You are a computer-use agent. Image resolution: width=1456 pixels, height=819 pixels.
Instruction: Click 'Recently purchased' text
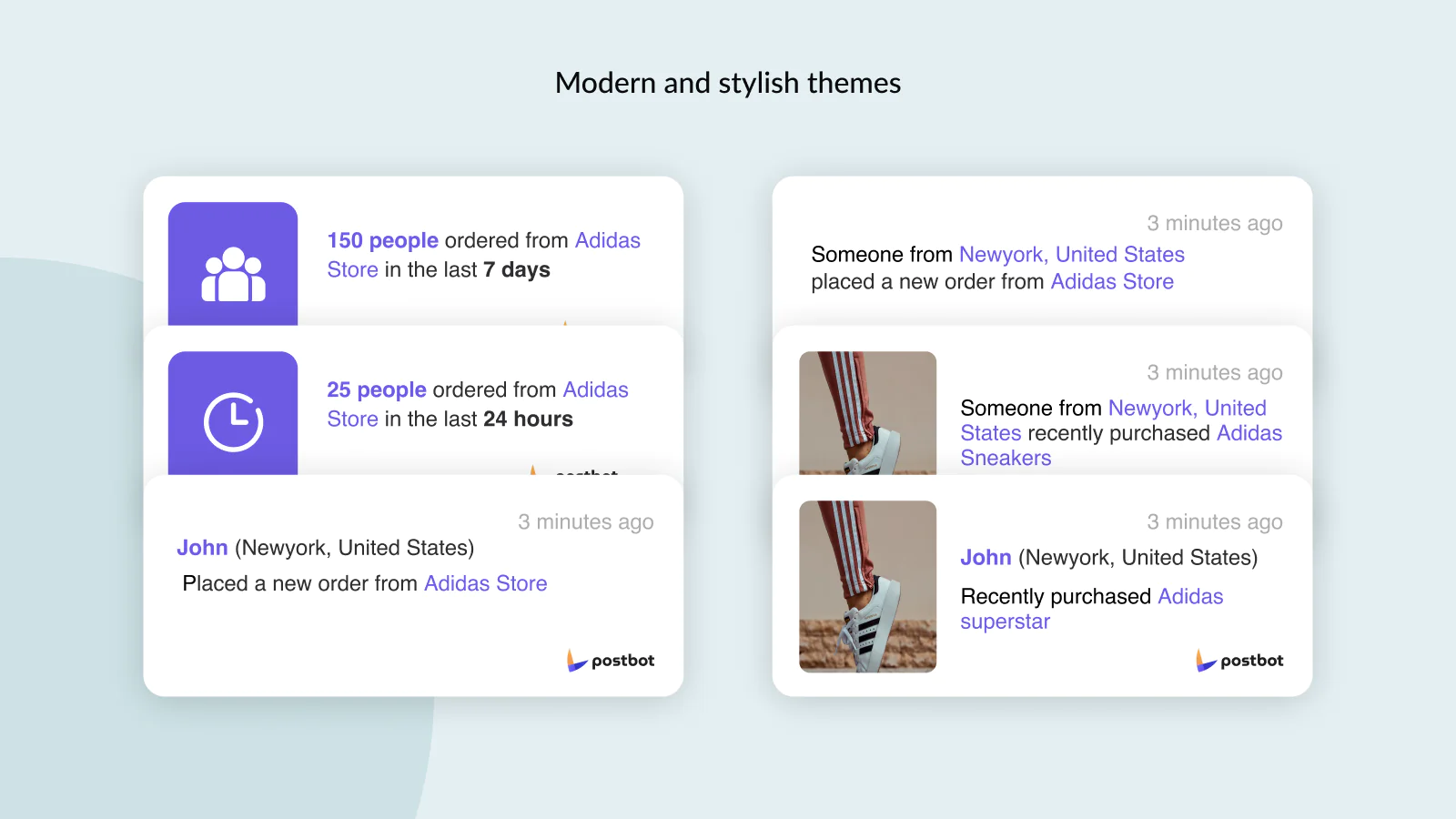coord(1056,597)
